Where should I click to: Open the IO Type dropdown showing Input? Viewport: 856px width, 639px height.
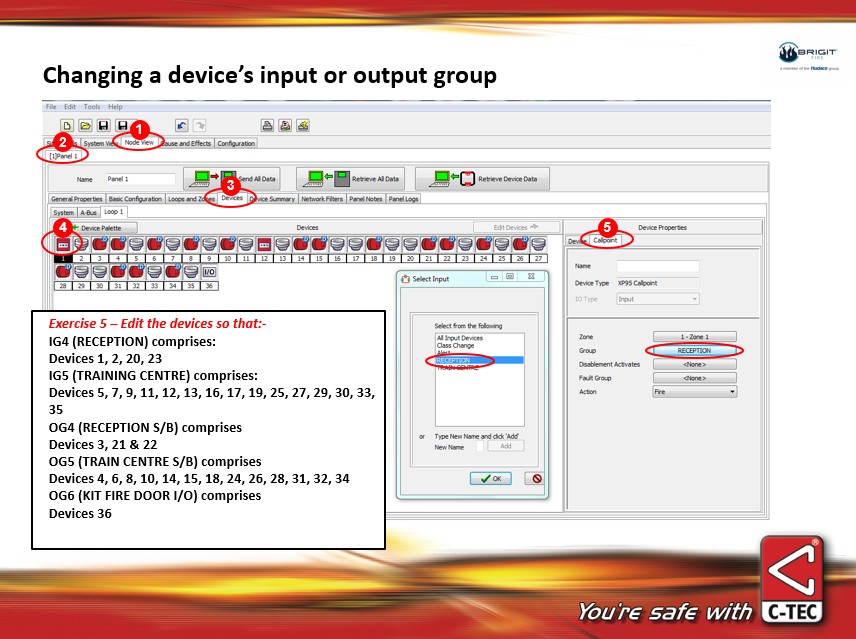point(658,299)
